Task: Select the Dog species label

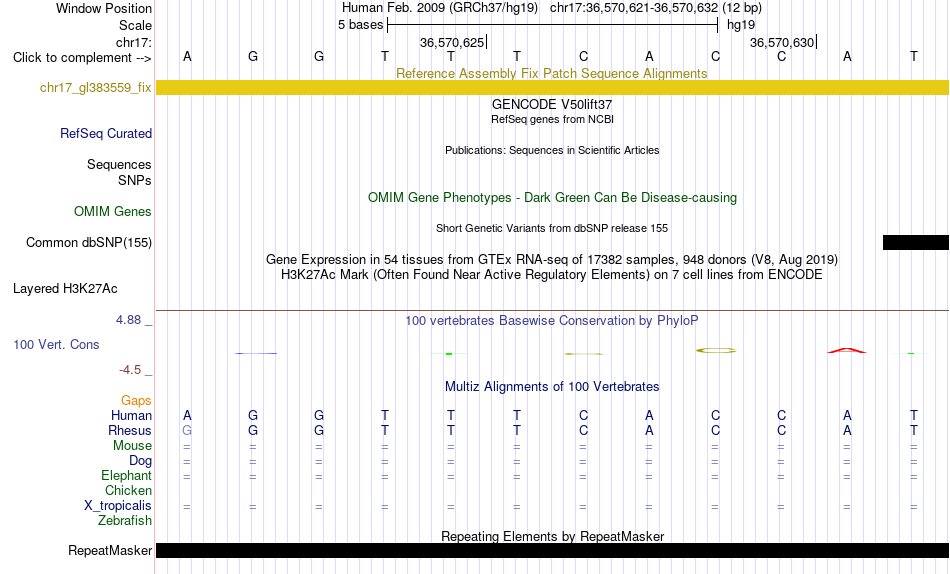Action: click(x=140, y=461)
